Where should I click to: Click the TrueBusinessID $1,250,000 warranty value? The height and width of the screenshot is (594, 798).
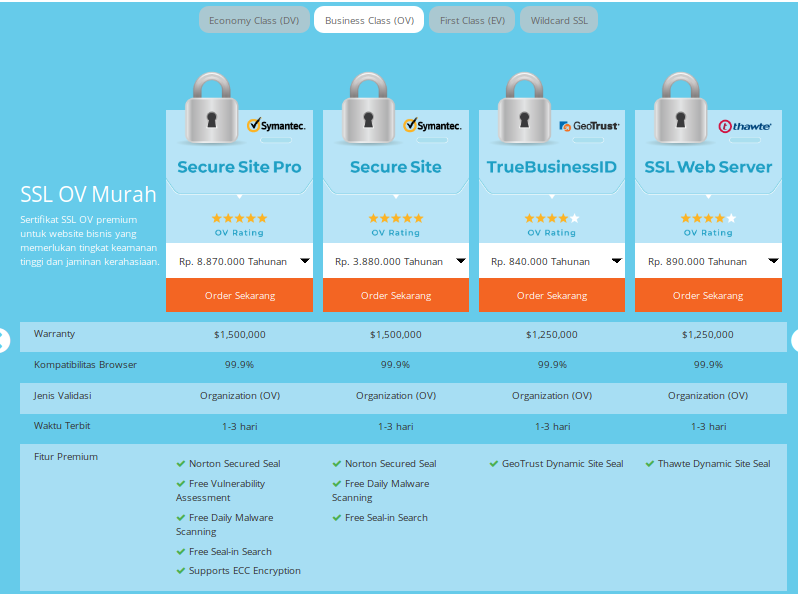[x=552, y=334]
